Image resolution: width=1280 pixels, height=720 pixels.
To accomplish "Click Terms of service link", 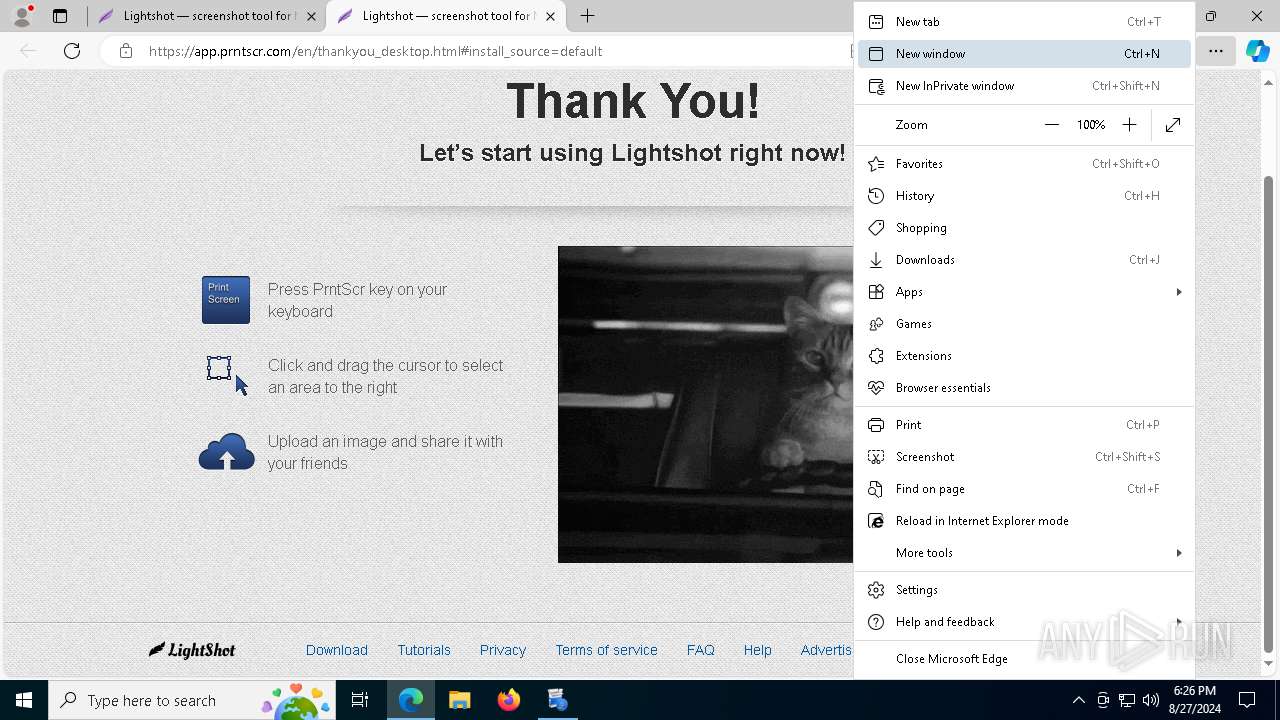I will coord(607,650).
